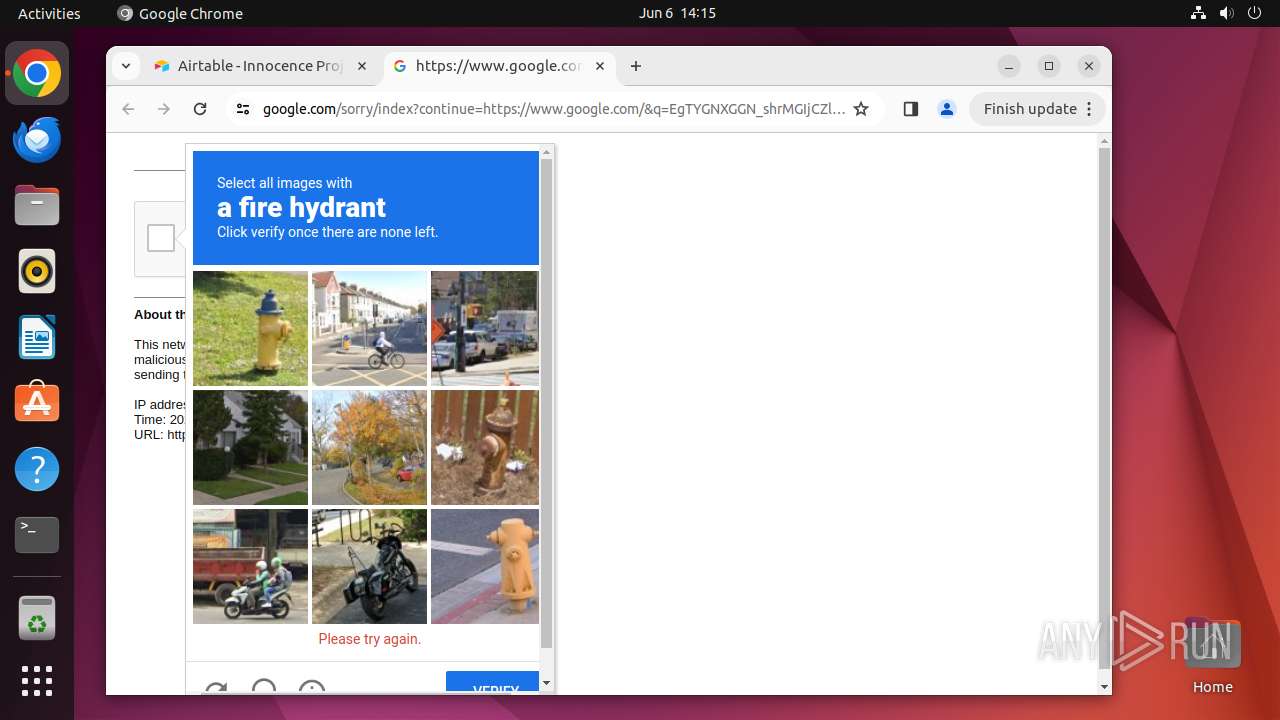This screenshot has height=720, width=1280.
Task: Bookmark this page with the star
Action: click(861, 109)
